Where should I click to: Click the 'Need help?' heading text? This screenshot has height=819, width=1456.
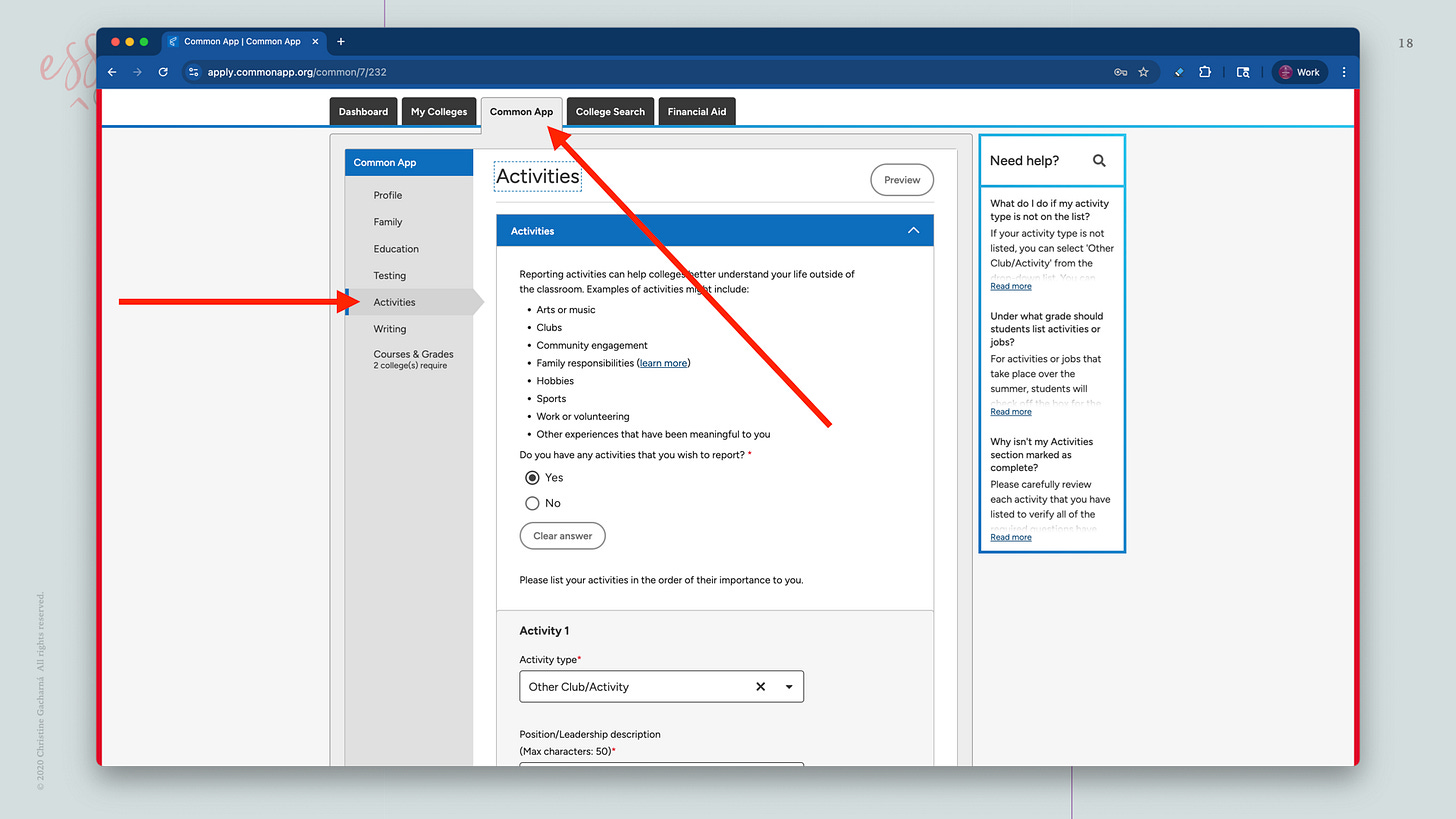1024,161
